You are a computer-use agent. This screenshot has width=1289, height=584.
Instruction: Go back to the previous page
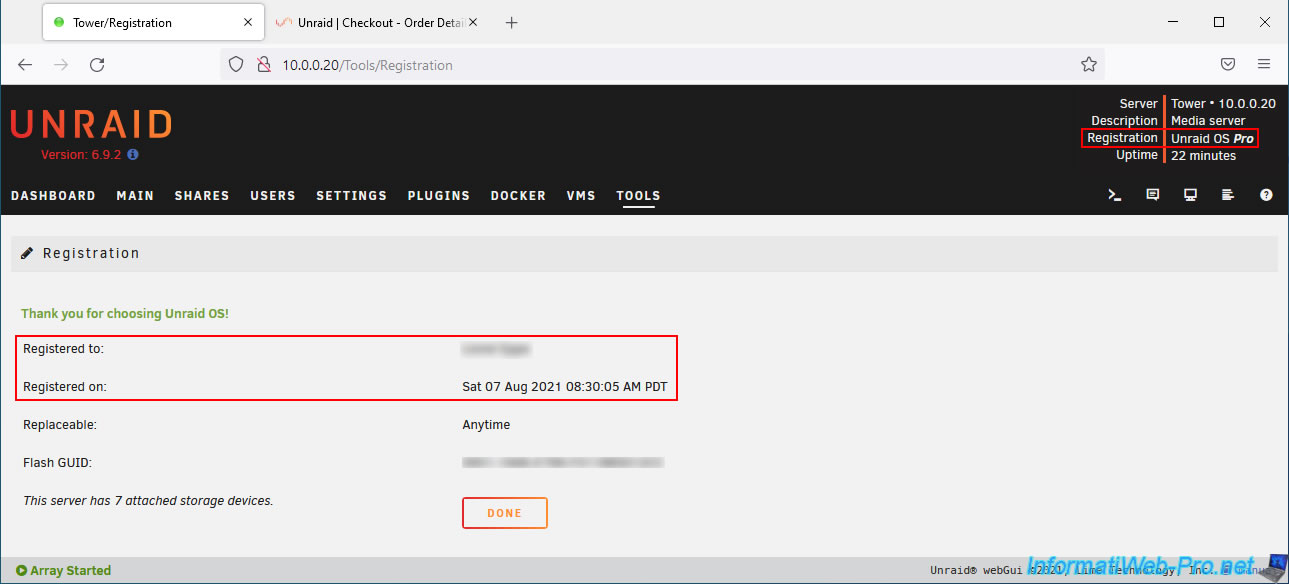[25, 65]
